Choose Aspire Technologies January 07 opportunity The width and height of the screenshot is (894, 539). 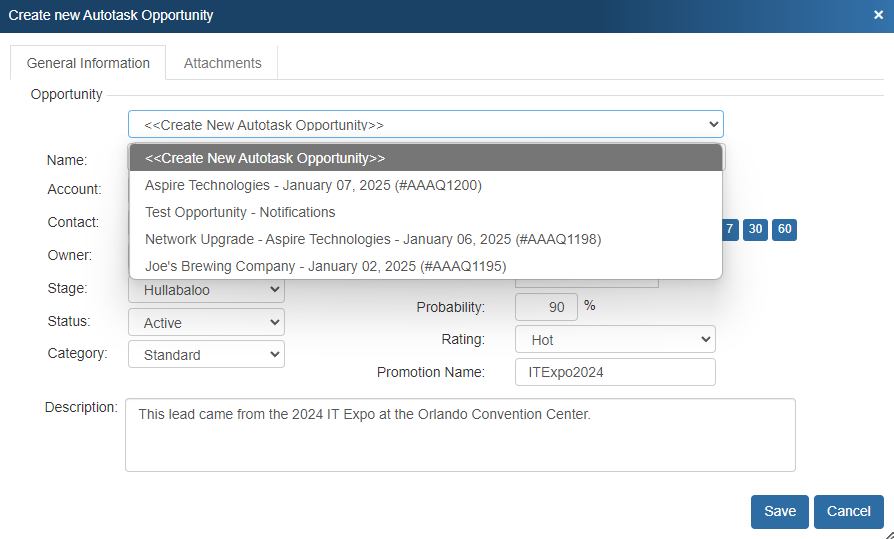pos(313,185)
